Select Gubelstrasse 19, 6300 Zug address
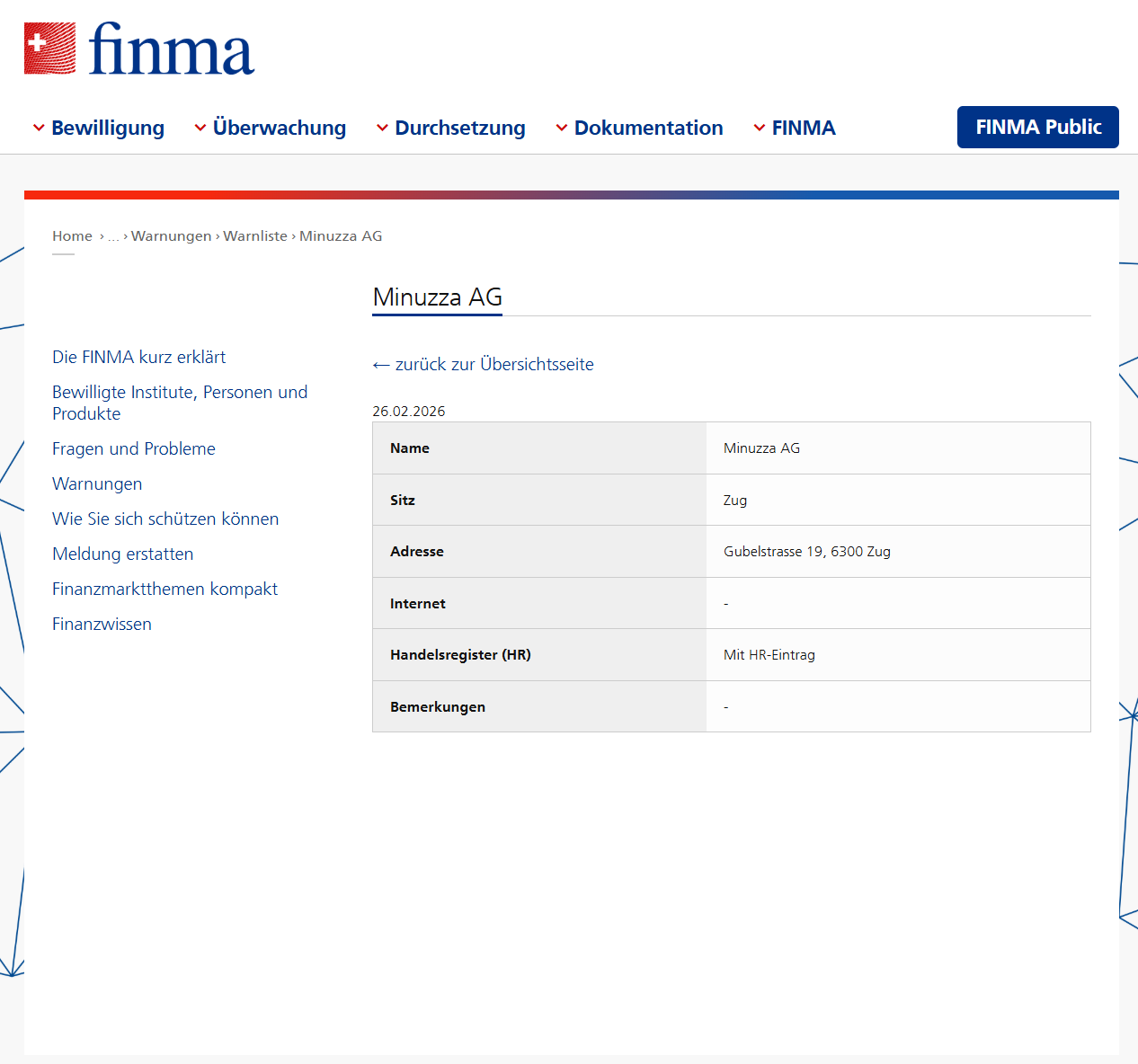 point(807,552)
